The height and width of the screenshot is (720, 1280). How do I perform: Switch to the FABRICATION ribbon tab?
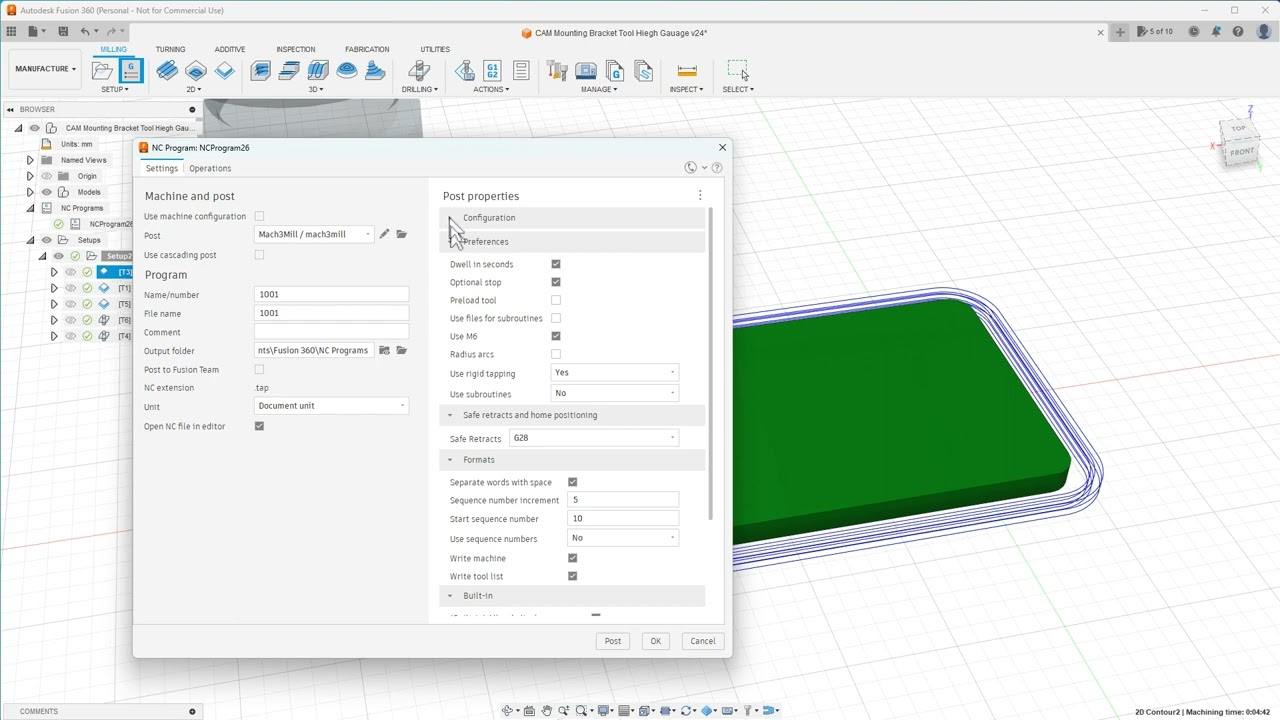point(367,49)
